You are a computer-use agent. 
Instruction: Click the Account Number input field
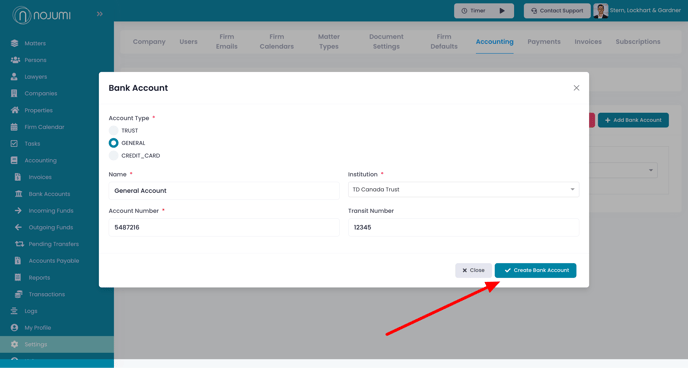point(224,227)
